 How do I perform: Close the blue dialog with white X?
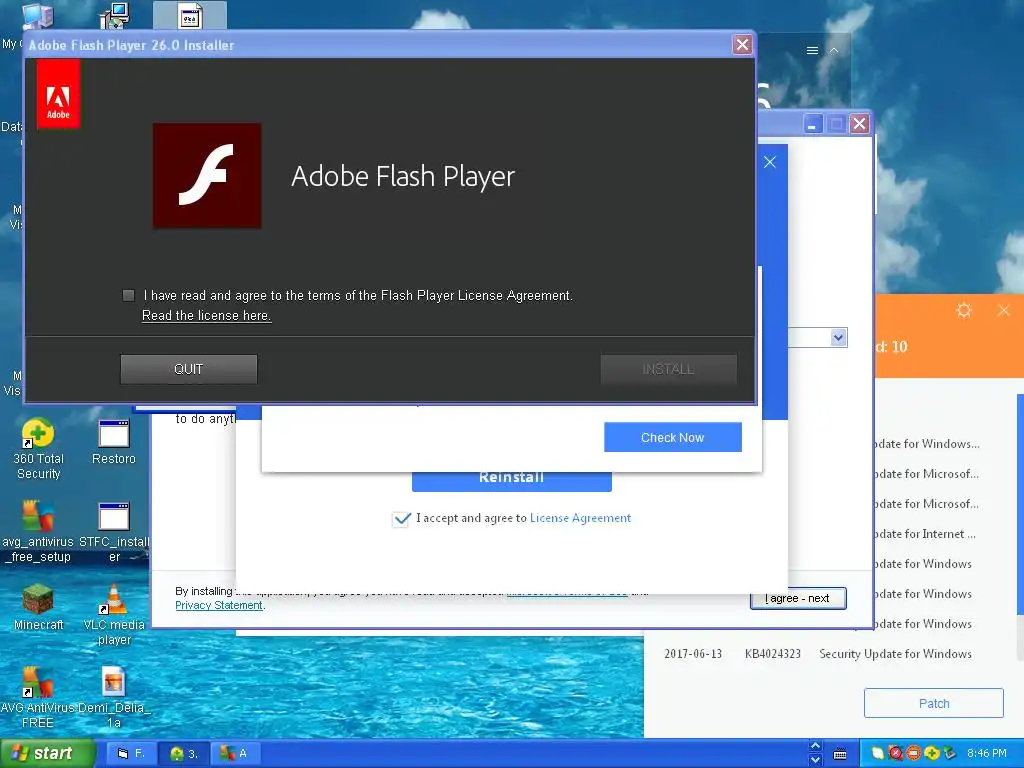(770, 162)
